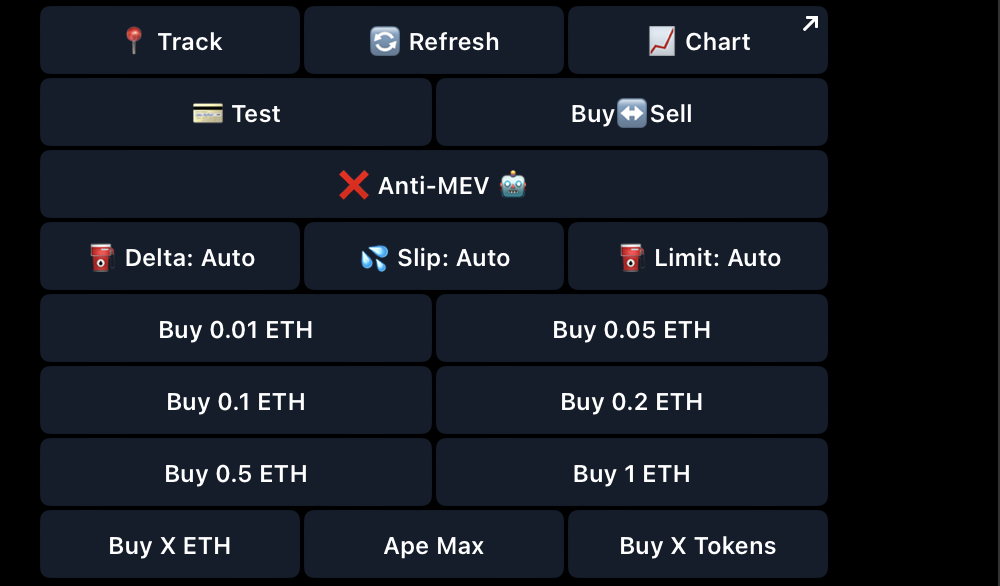Refresh the token info

pos(434,41)
